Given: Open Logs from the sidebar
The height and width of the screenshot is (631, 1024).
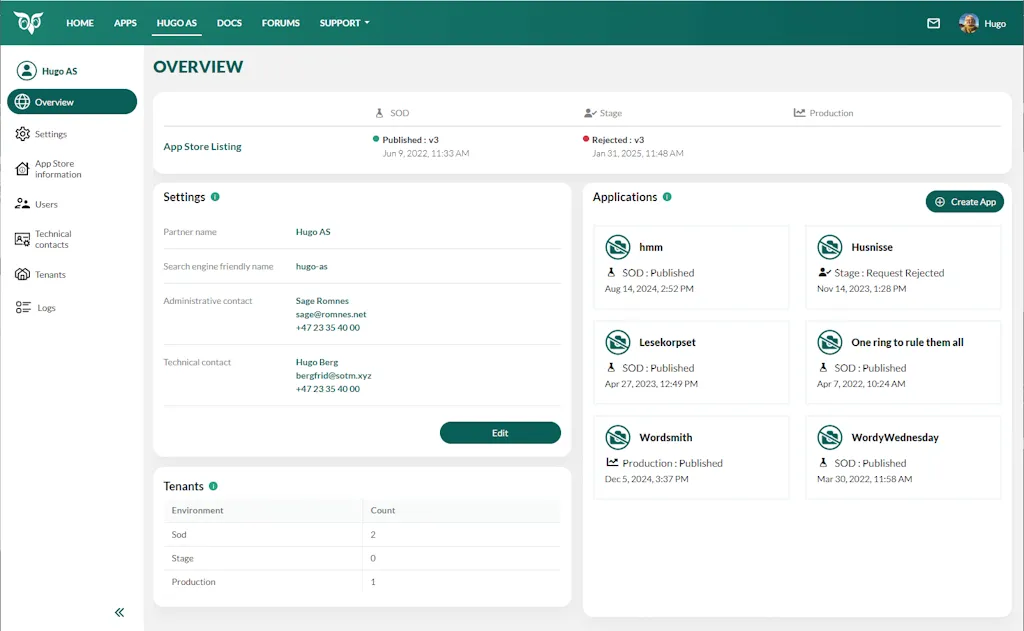Looking at the screenshot, I should 46,308.
